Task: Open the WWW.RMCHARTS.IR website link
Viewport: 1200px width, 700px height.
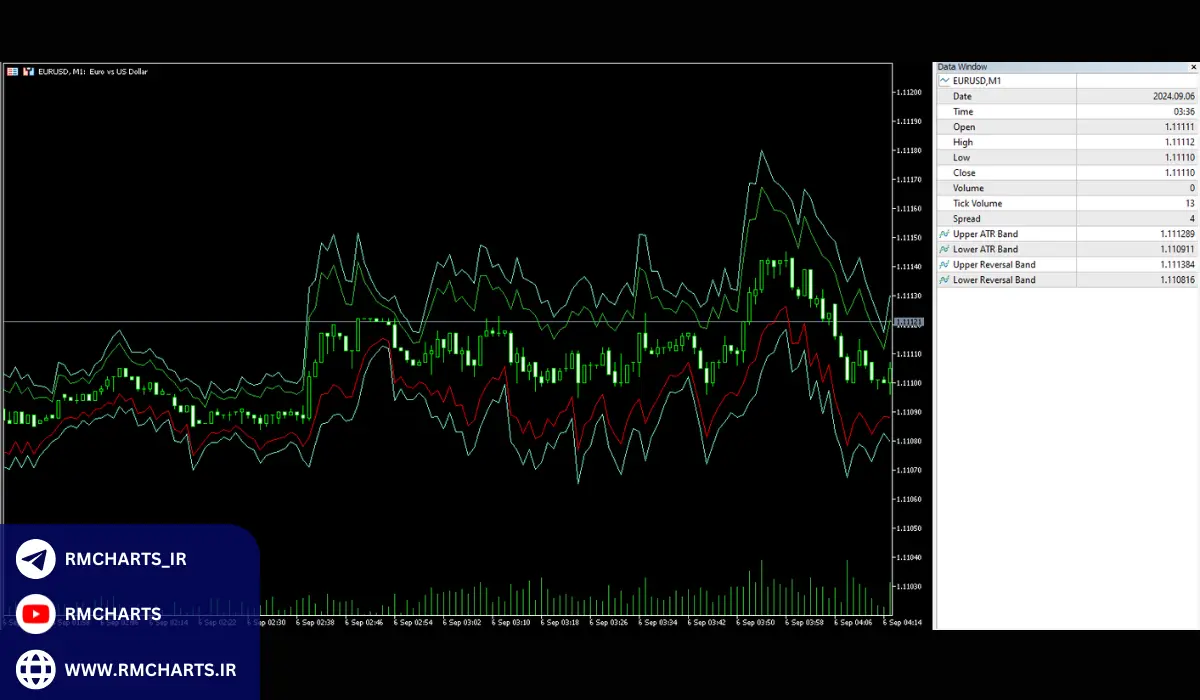Action: tap(150, 669)
